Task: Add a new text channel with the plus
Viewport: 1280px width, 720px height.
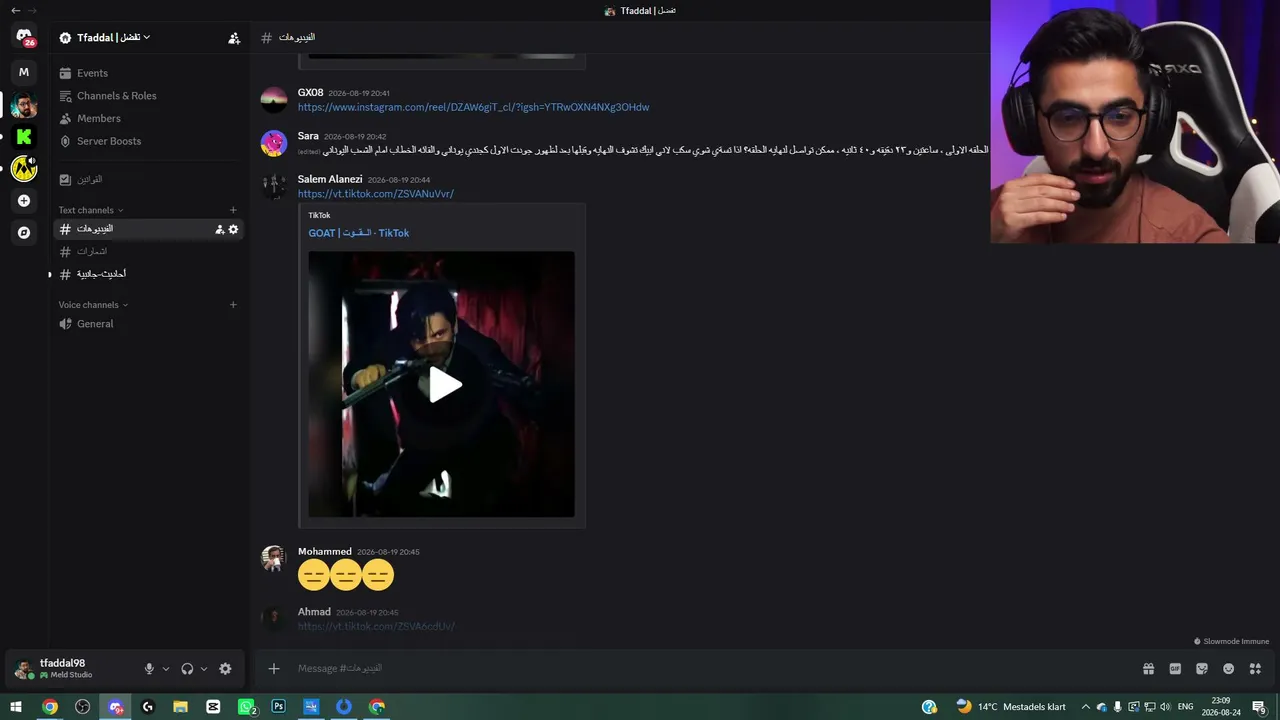Action: (x=233, y=210)
